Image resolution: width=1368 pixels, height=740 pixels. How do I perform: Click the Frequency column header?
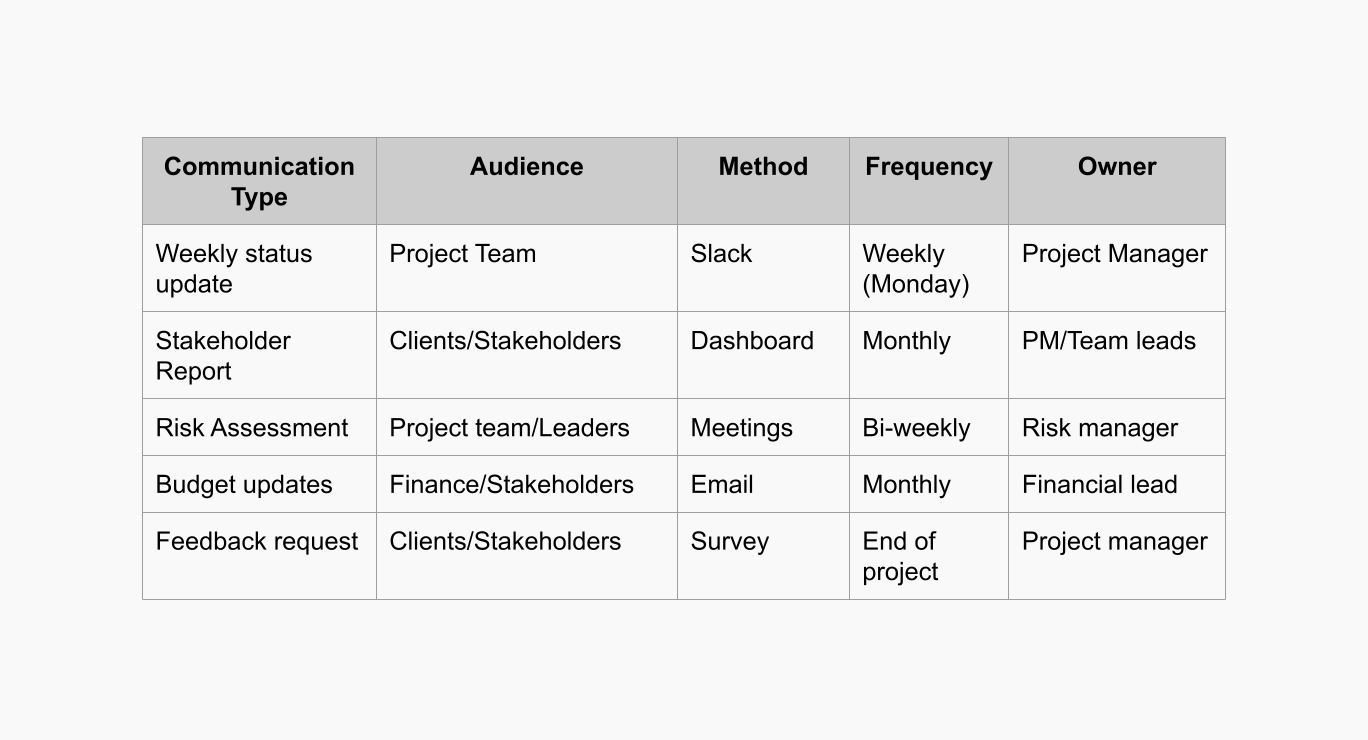[x=928, y=167]
